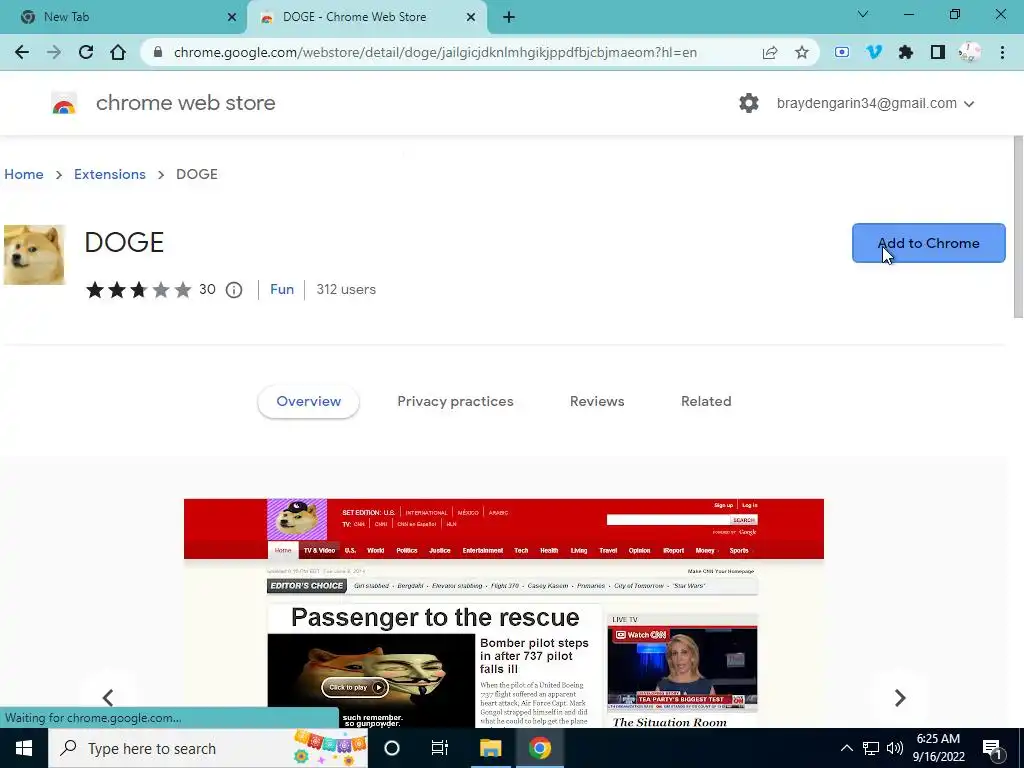Open the Fun category link
1024x768 pixels.
coord(282,289)
